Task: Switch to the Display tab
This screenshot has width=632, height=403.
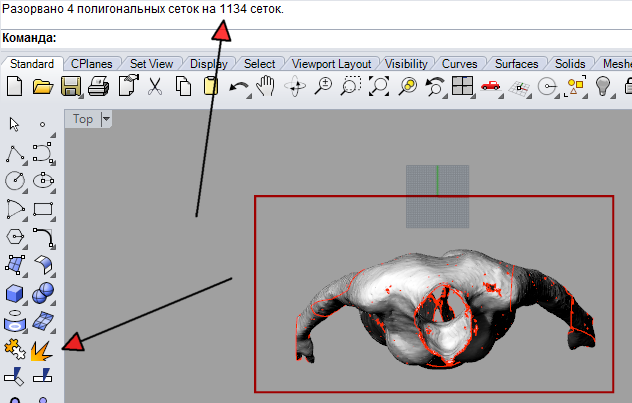Action: (x=209, y=64)
